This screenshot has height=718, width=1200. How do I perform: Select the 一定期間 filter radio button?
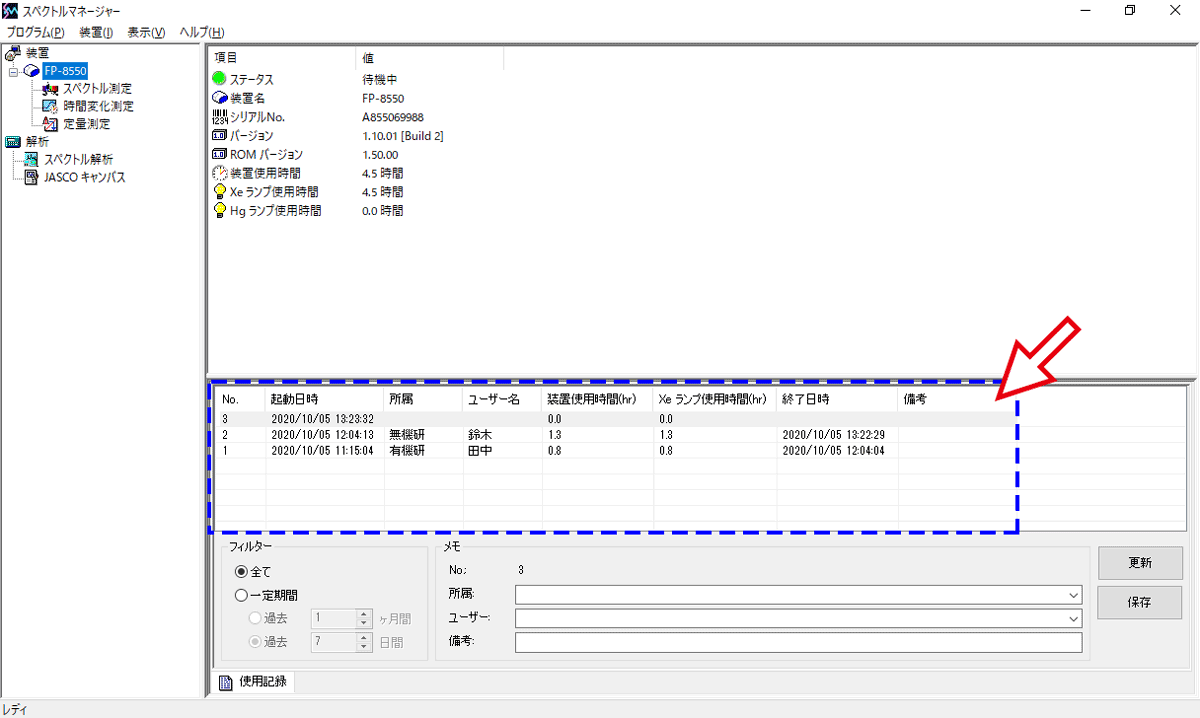[x=241, y=595]
